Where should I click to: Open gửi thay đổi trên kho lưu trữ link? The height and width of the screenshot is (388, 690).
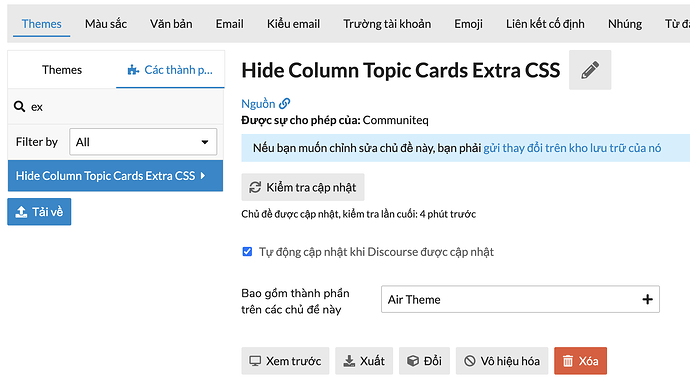572,148
